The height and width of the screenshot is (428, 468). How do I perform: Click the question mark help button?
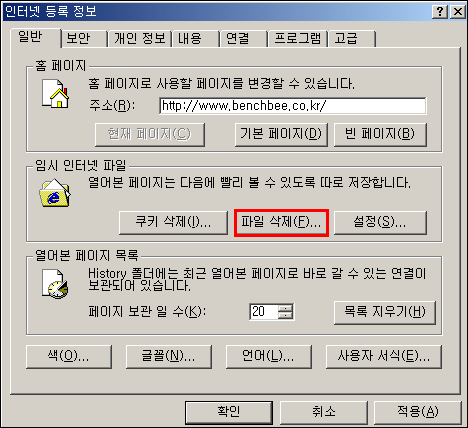click(x=440, y=12)
